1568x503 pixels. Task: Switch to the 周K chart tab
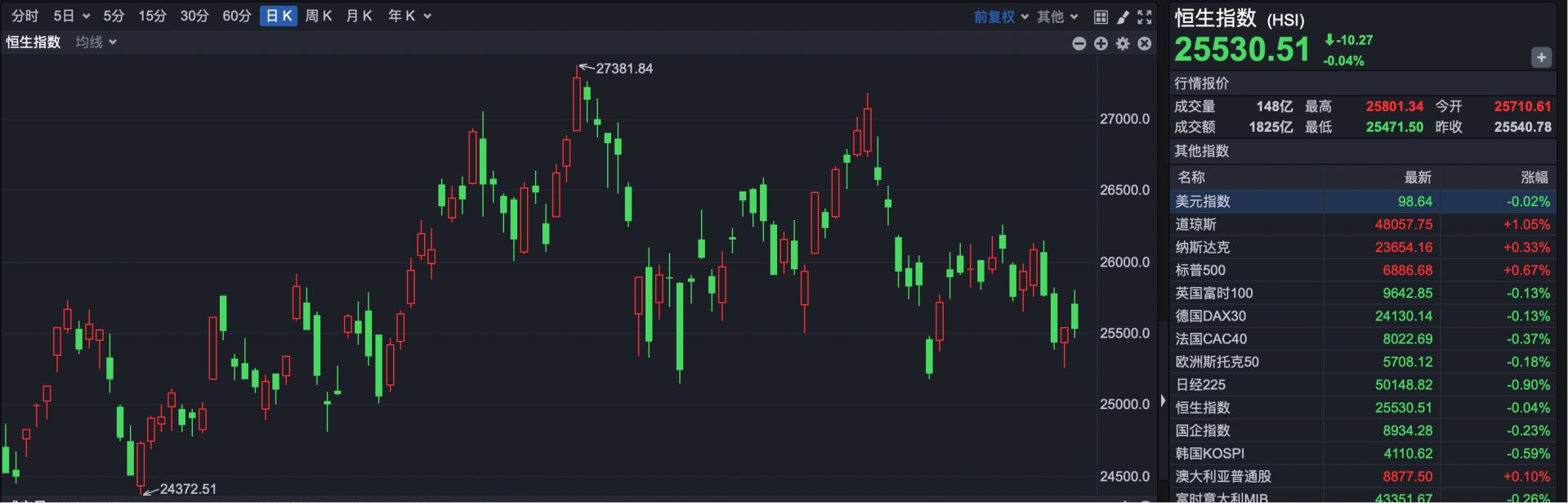coord(319,16)
